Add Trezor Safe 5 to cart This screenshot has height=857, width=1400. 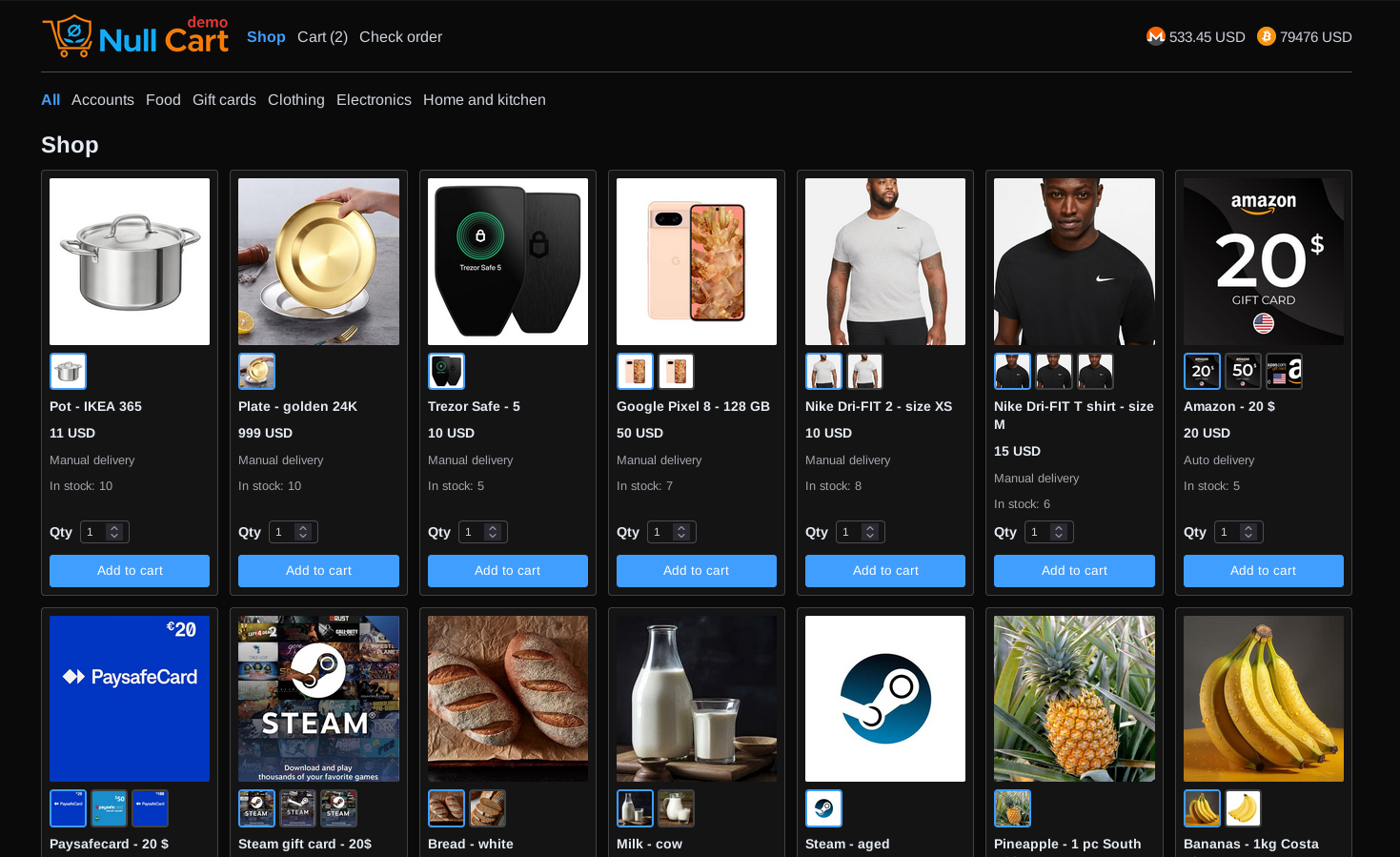(x=508, y=570)
